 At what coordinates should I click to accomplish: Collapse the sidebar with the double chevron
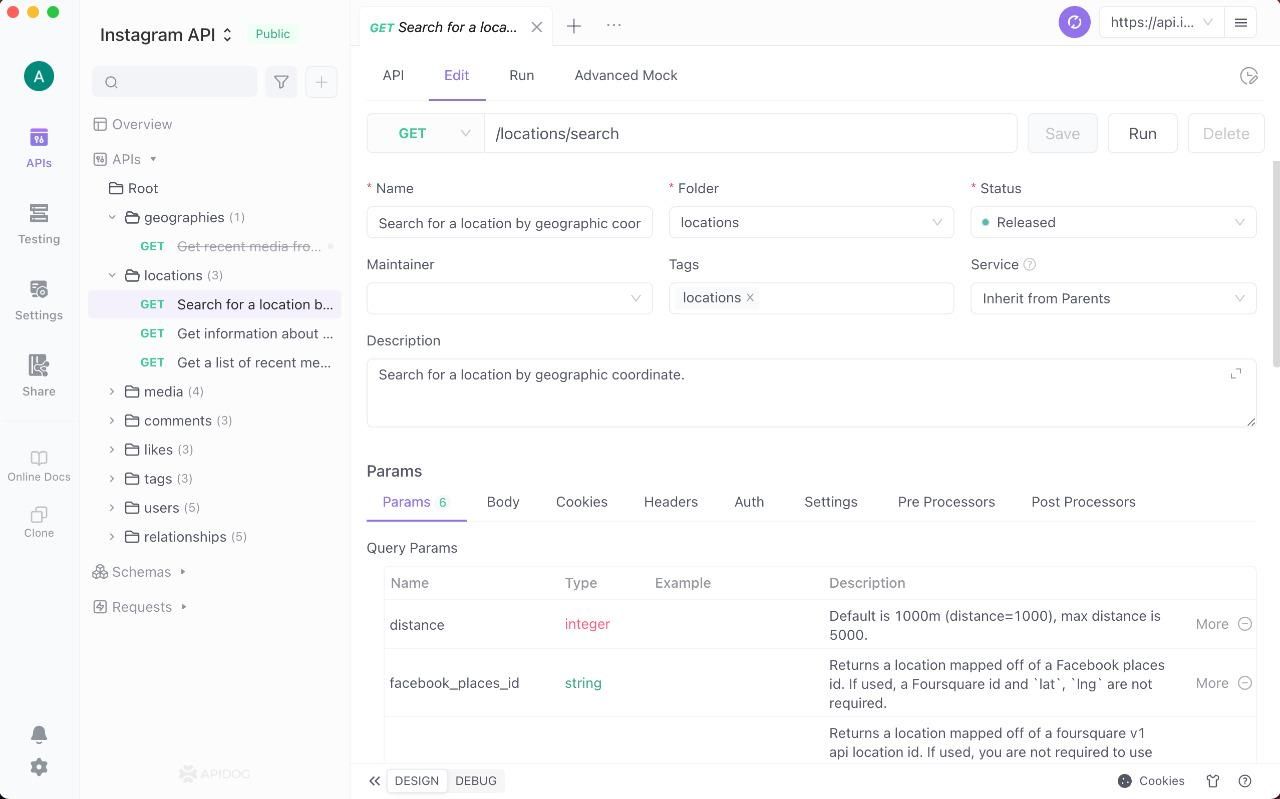(374, 781)
